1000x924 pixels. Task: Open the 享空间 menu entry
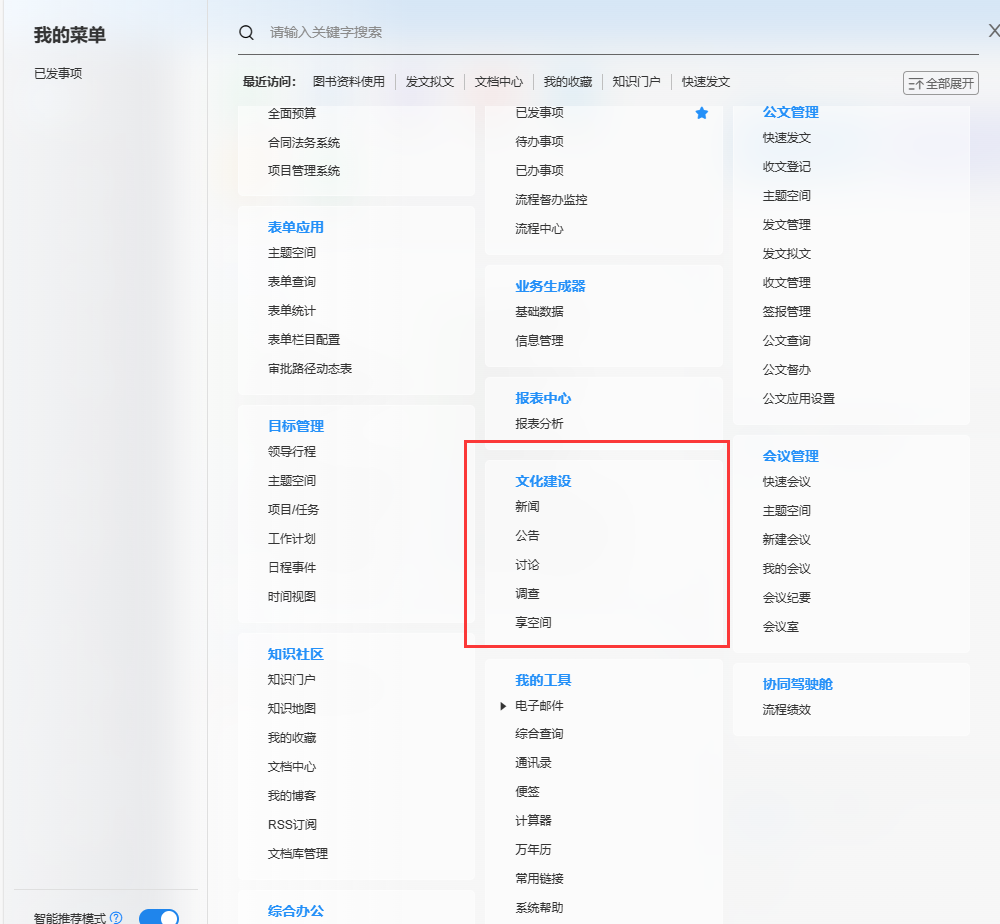click(x=533, y=623)
